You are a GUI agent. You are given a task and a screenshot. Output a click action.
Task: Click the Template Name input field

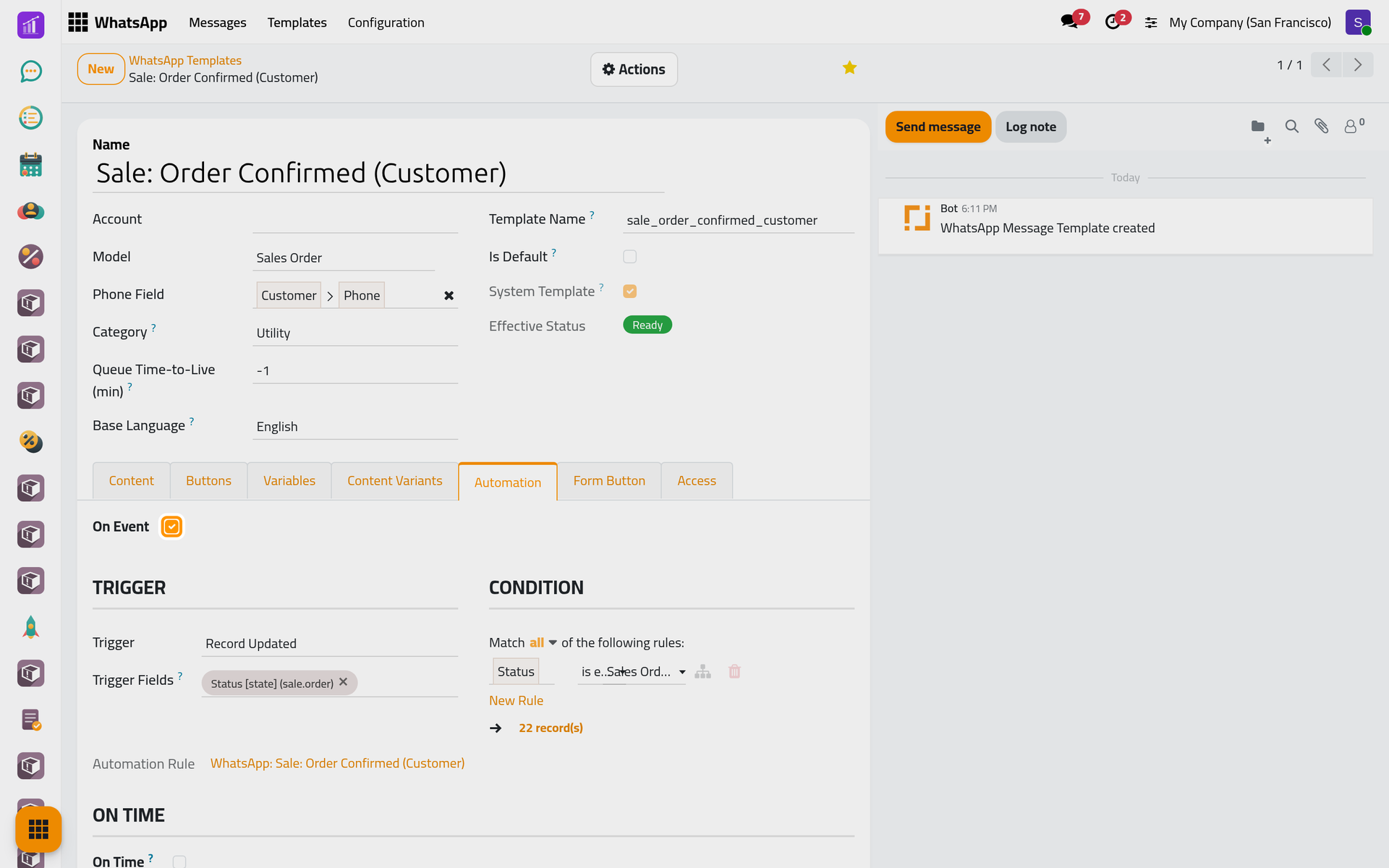coord(738,220)
